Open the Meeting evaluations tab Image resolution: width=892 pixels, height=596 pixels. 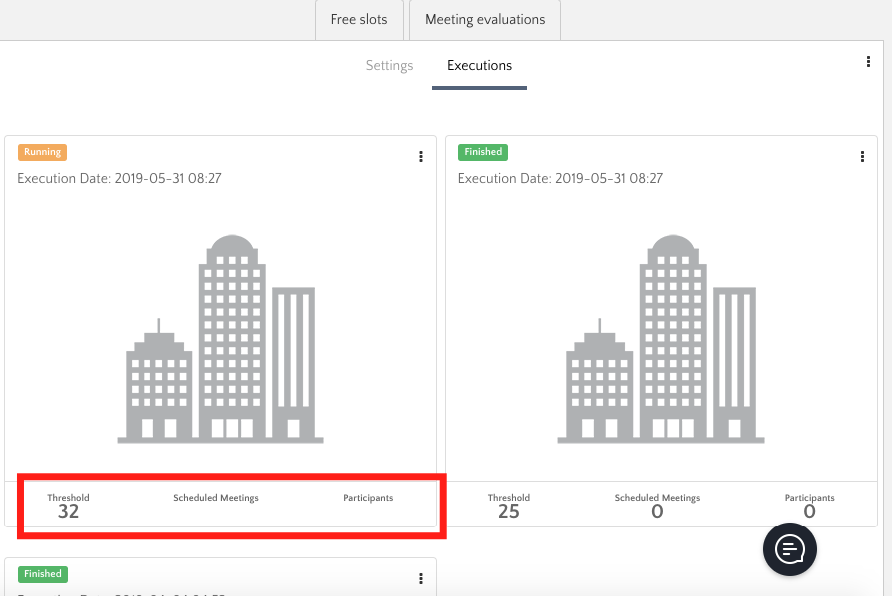[x=485, y=20]
